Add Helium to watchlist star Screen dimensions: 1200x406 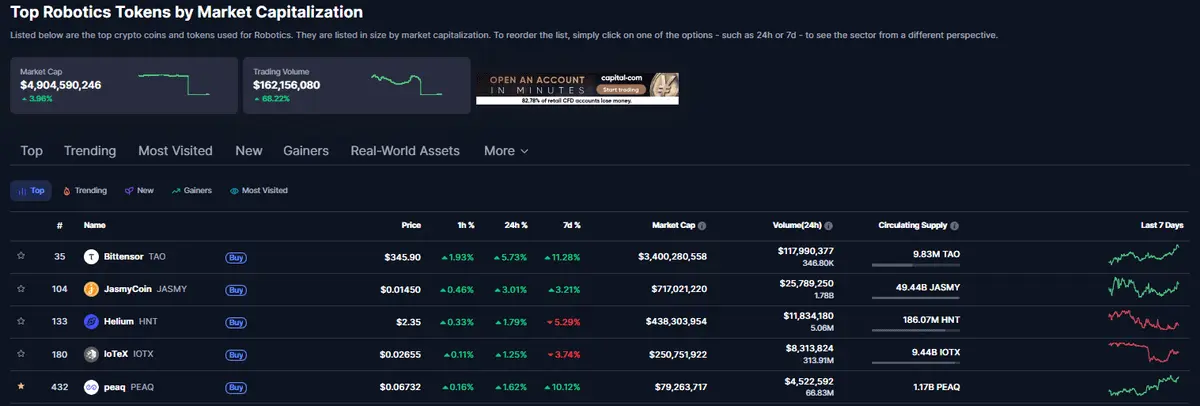[x=21, y=322]
